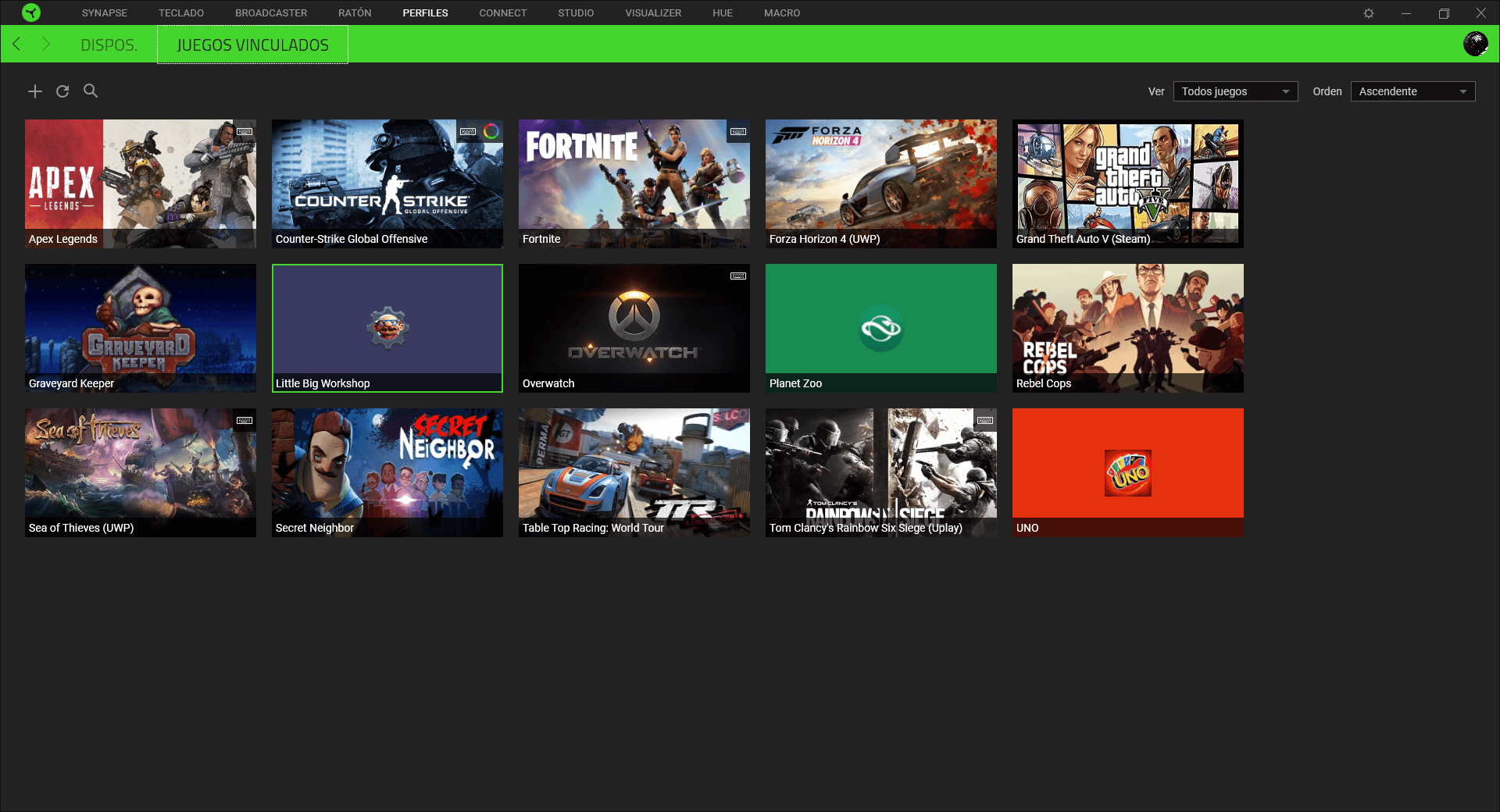
Task: Open settings gear icon
Action: click(x=1369, y=13)
